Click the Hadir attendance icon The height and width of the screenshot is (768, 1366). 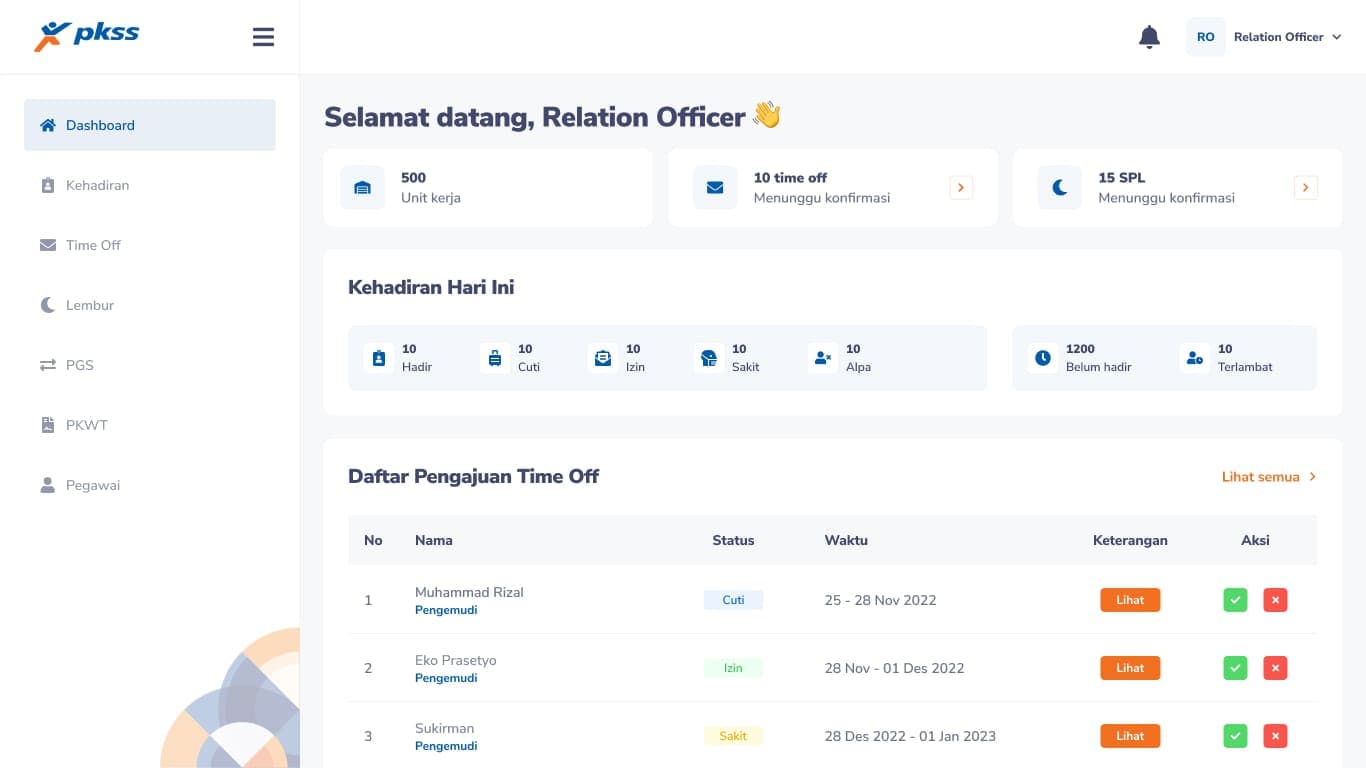(378, 358)
